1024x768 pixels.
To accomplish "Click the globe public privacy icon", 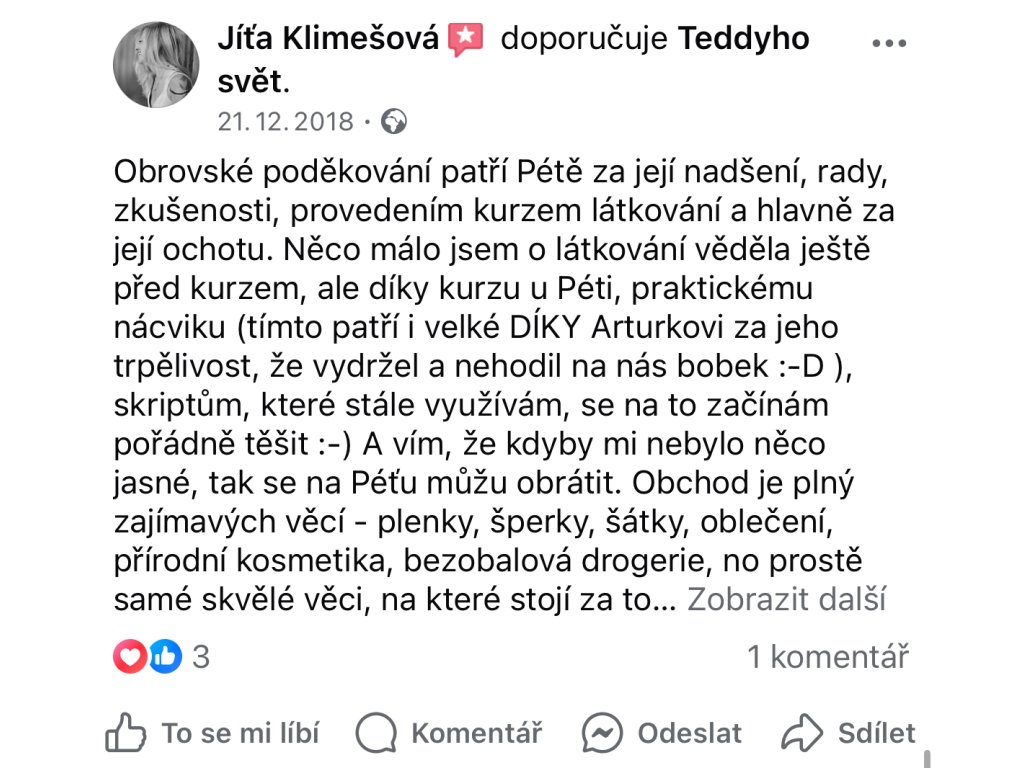I will (x=395, y=122).
